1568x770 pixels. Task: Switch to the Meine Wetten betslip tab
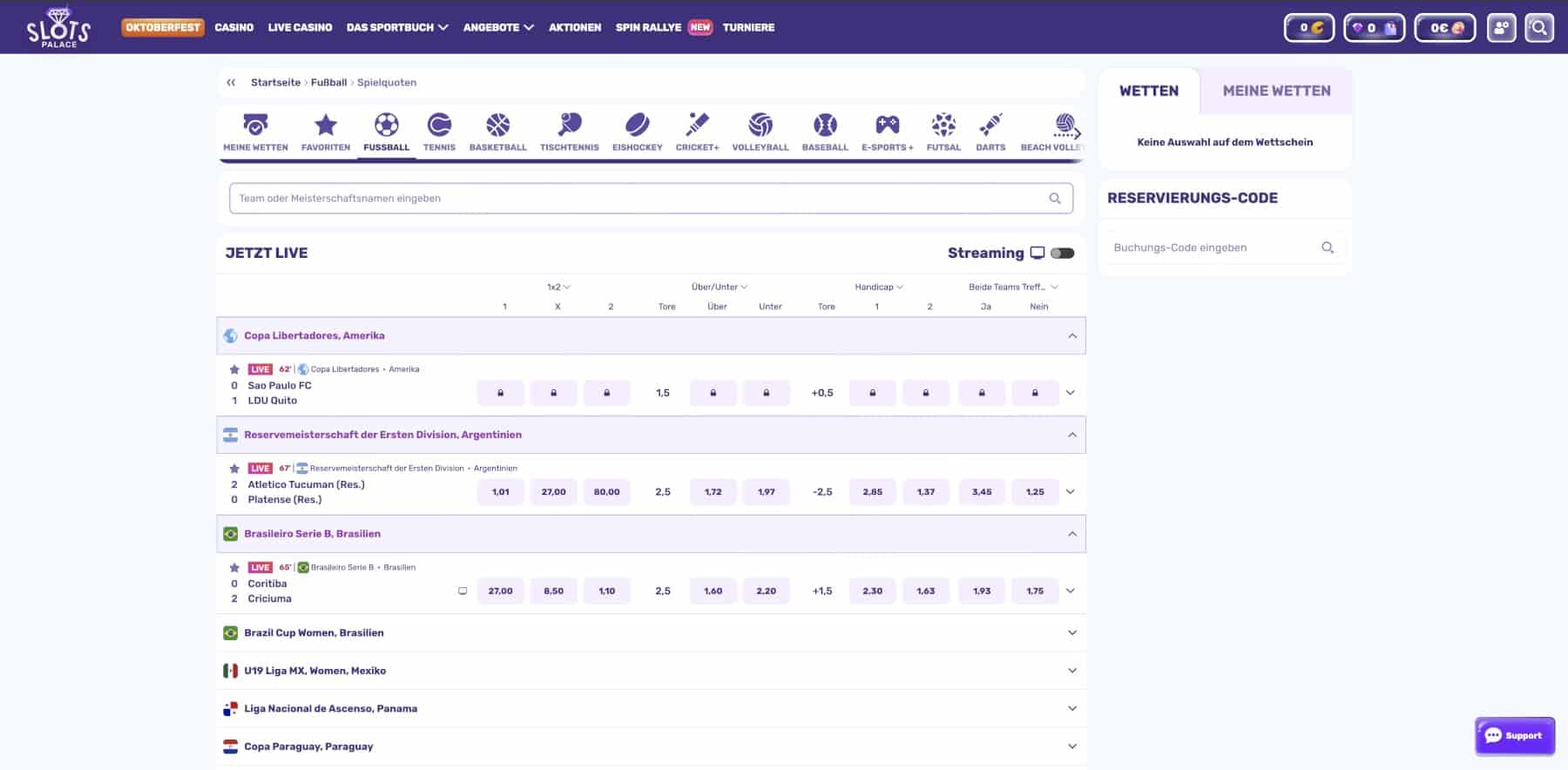pyautogui.click(x=1276, y=91)
